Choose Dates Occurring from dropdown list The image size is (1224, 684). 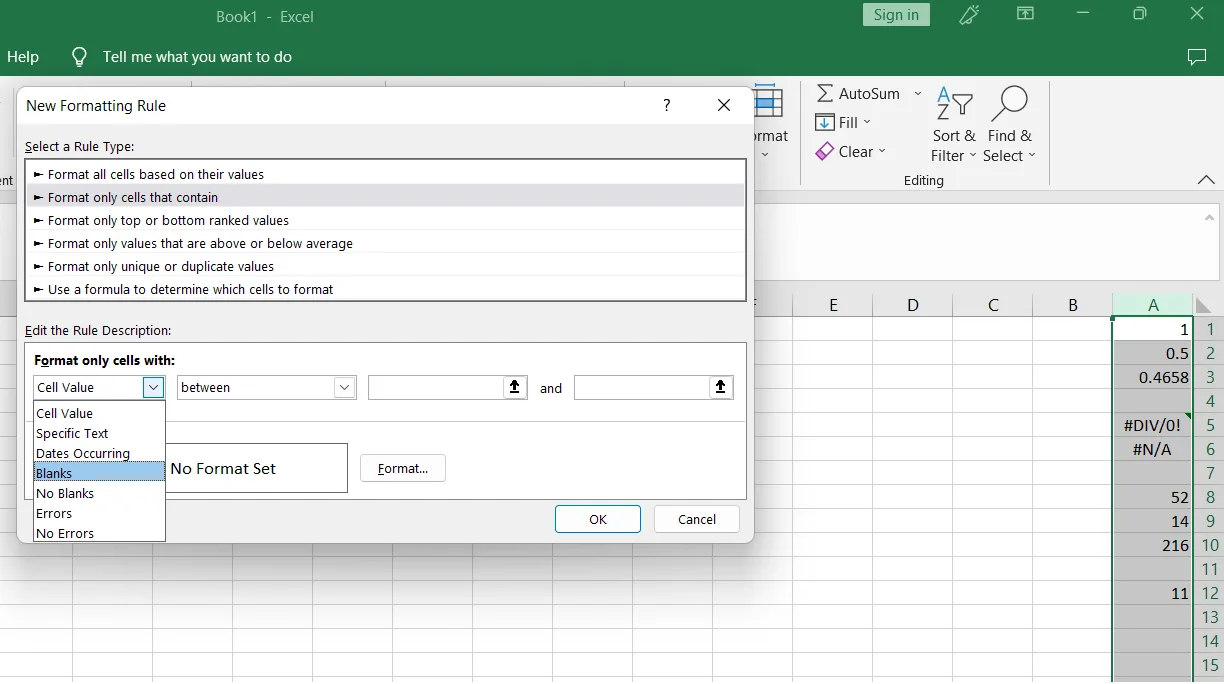pyautogui.click(x=99, y=453)
